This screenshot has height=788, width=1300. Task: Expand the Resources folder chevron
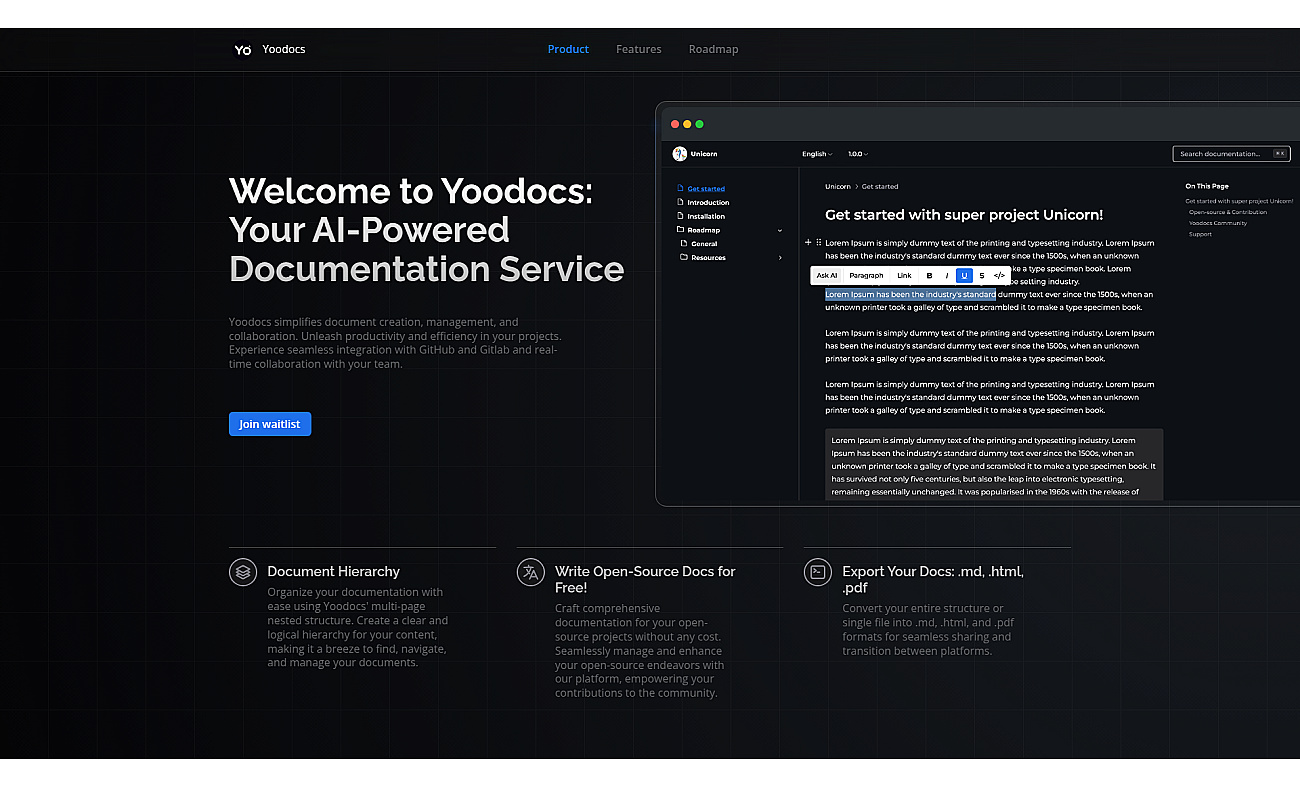pos(780,258)
